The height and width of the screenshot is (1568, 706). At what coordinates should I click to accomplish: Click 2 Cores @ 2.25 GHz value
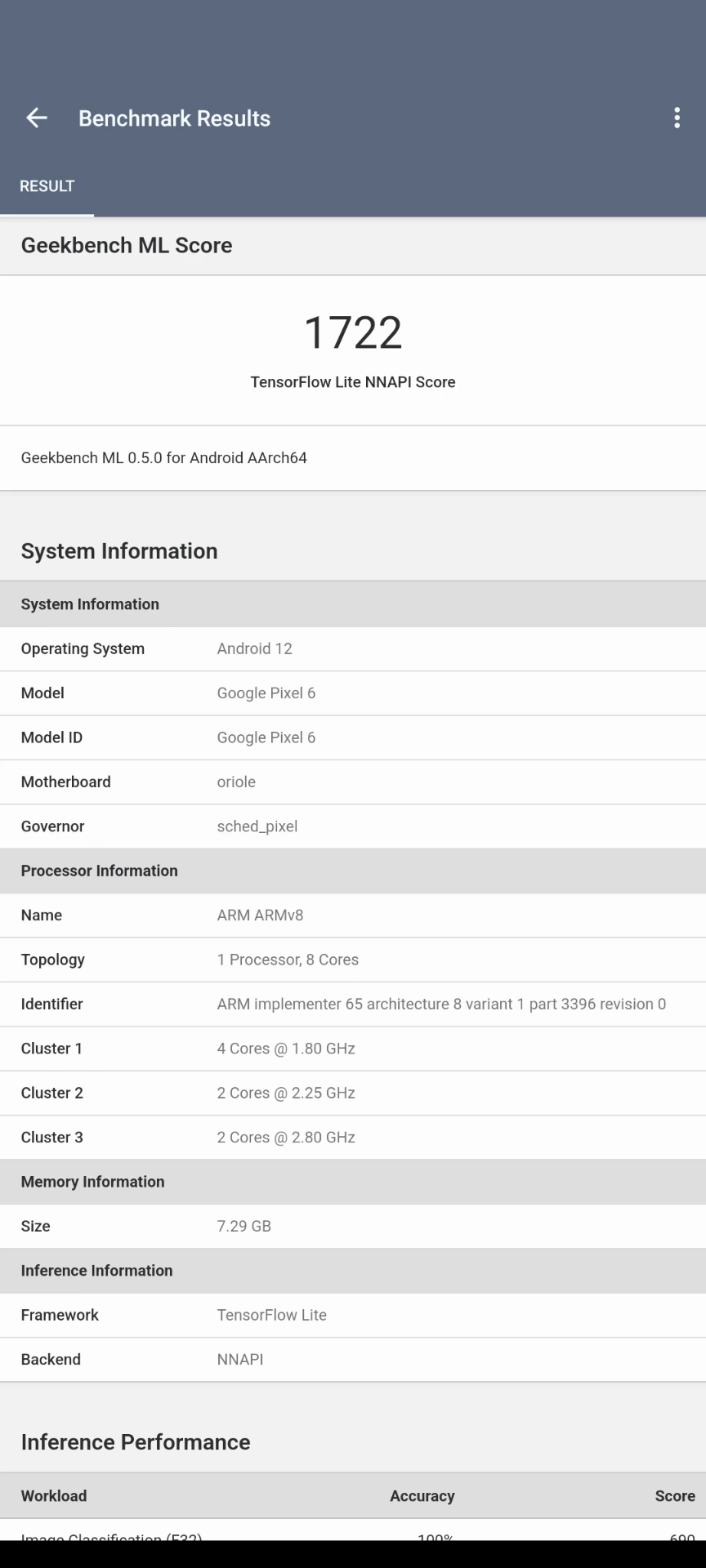click(286, 1093)
